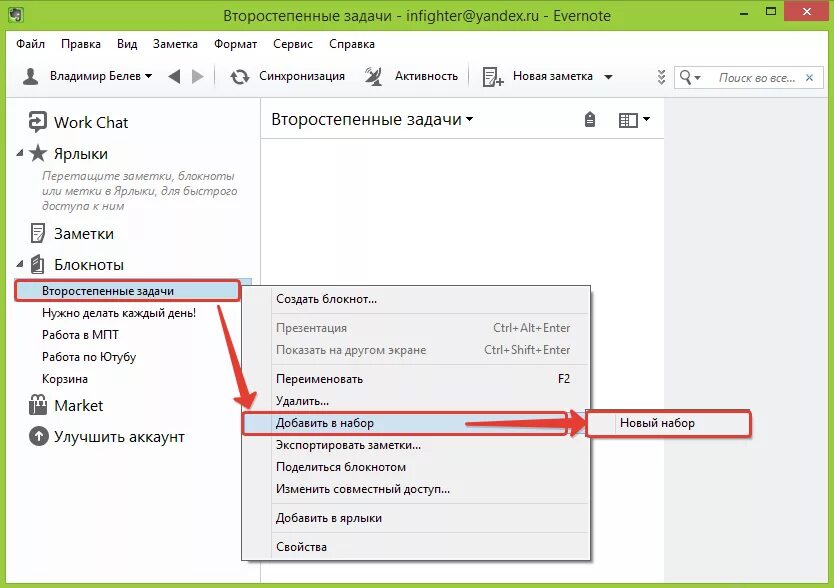834x588 pixels.
Task: Click the Evernote elephant icon in title bar
Action: coord(15,13)
